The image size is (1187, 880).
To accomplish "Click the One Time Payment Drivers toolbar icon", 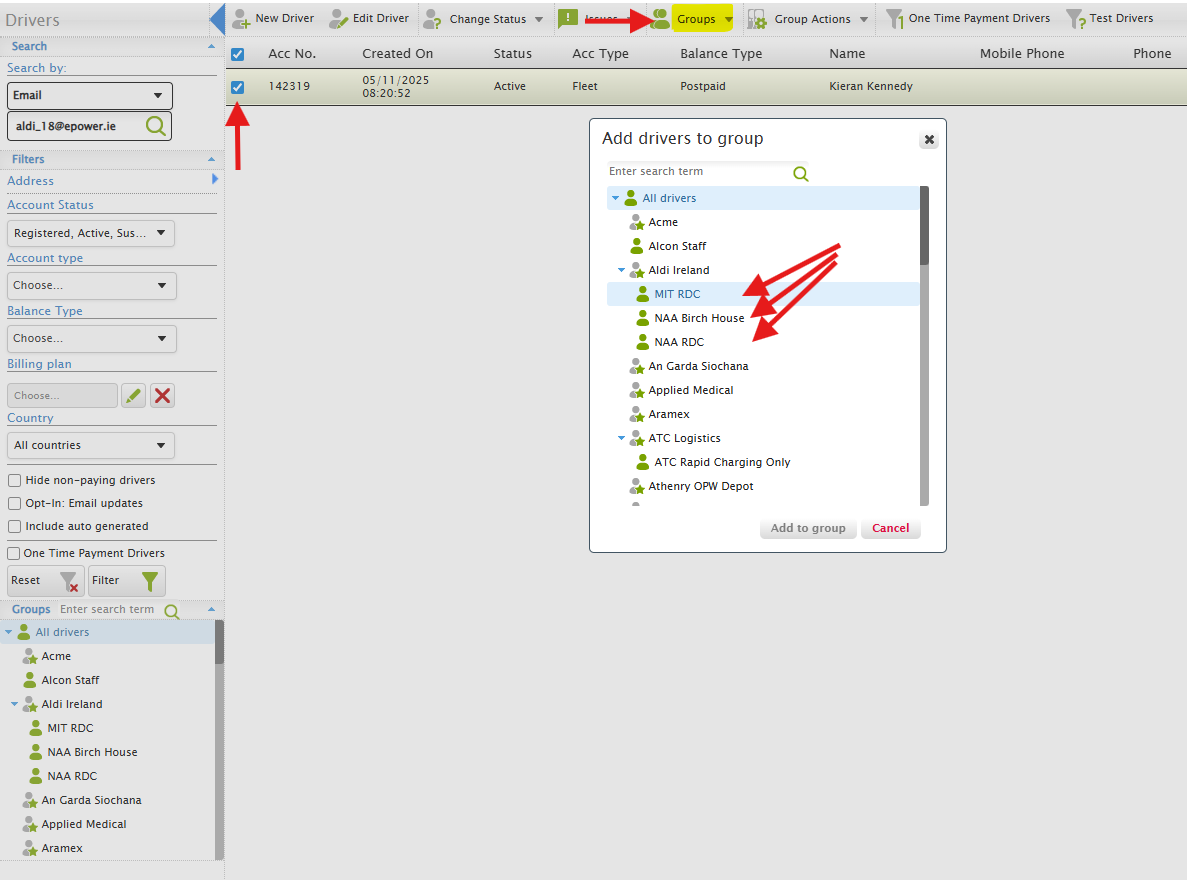I will tap(895, 19).
